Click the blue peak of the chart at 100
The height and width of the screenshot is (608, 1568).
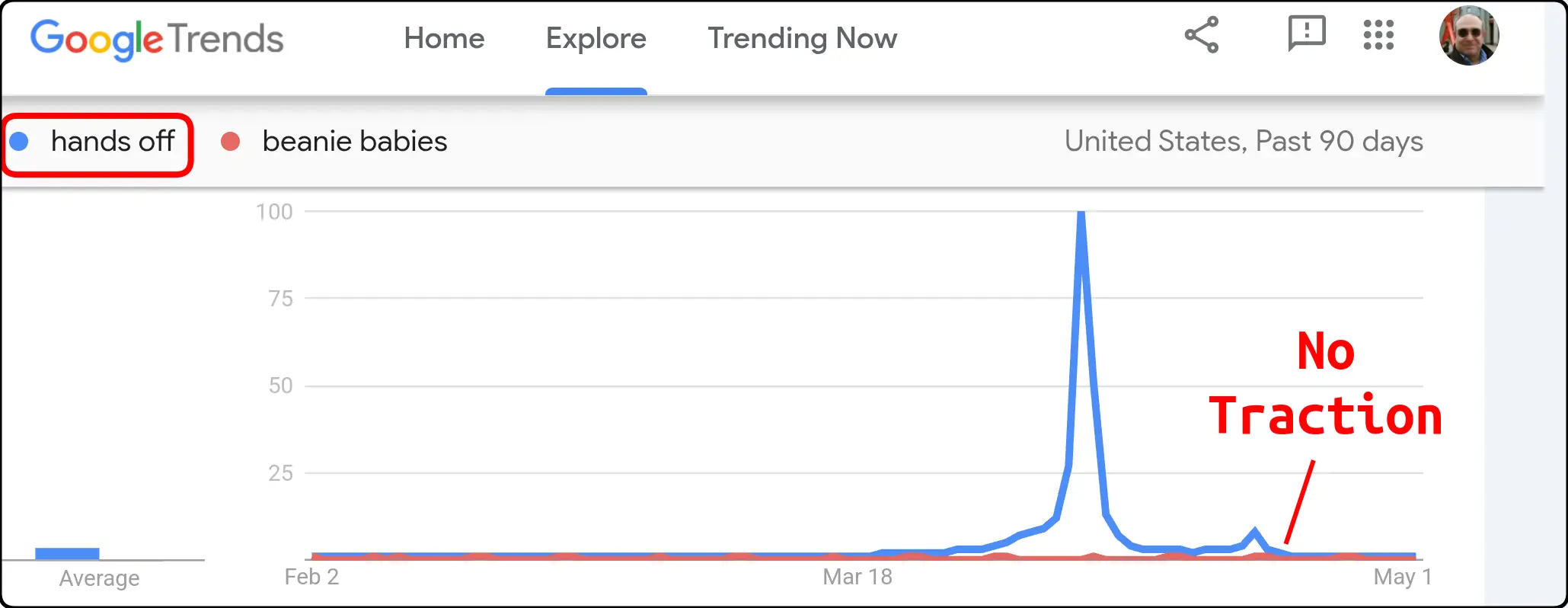(1081, 215)
